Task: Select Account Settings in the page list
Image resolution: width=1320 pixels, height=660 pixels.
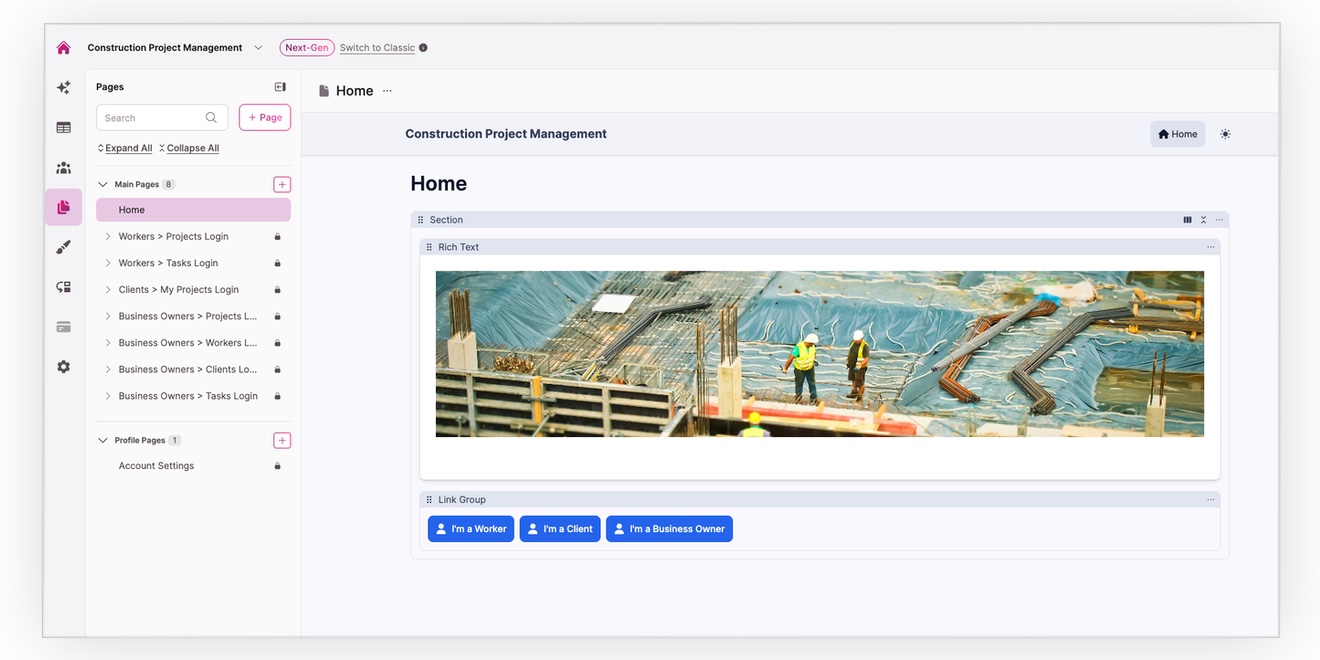Action: (x=156, y=466)
